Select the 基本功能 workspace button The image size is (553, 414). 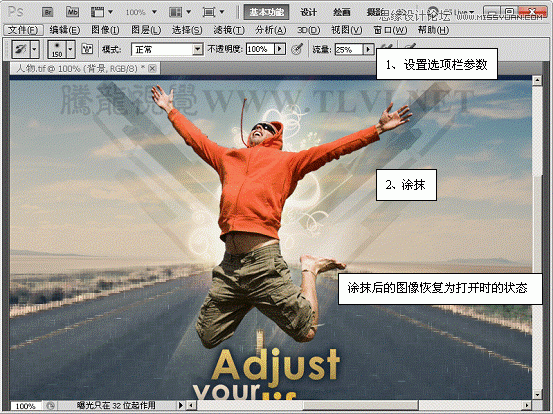click(x=266, y=12)
